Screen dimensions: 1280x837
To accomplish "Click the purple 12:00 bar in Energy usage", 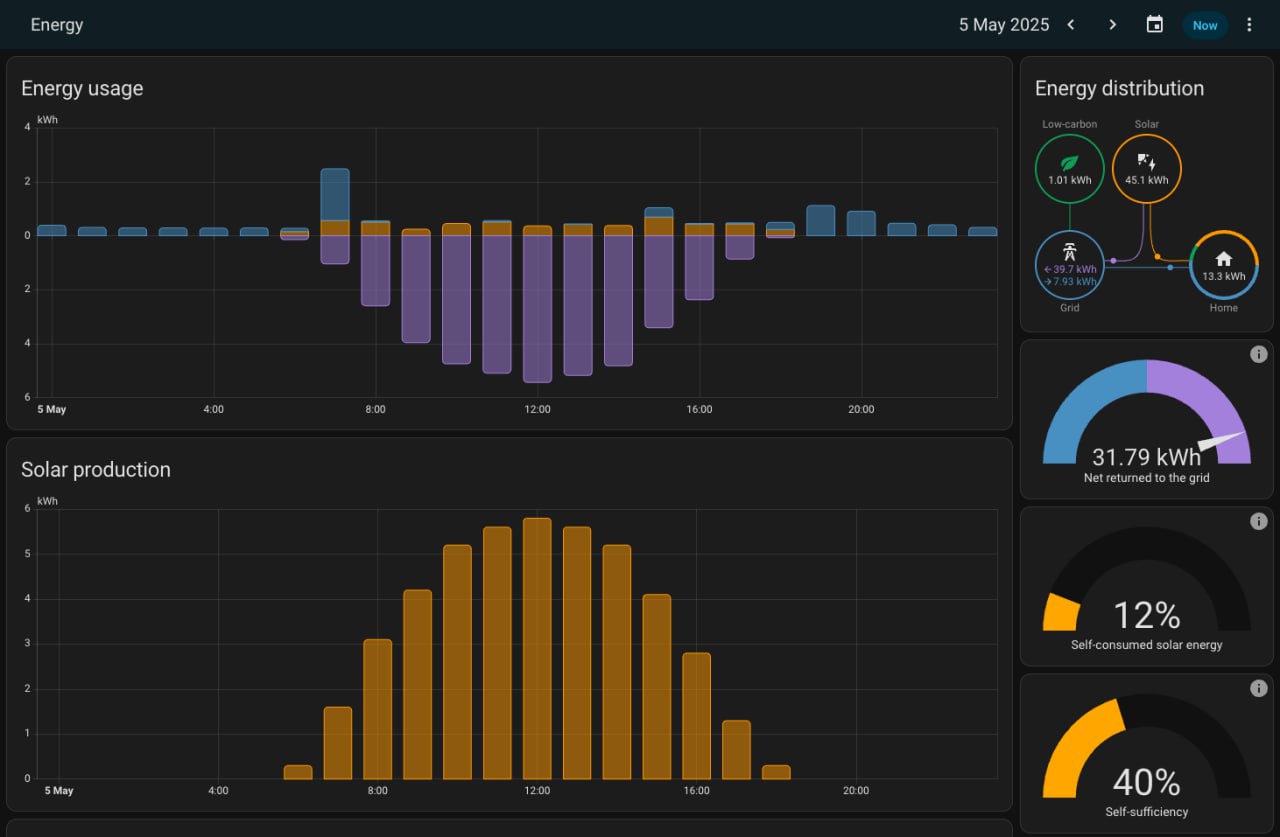I will tap(537, 308).
